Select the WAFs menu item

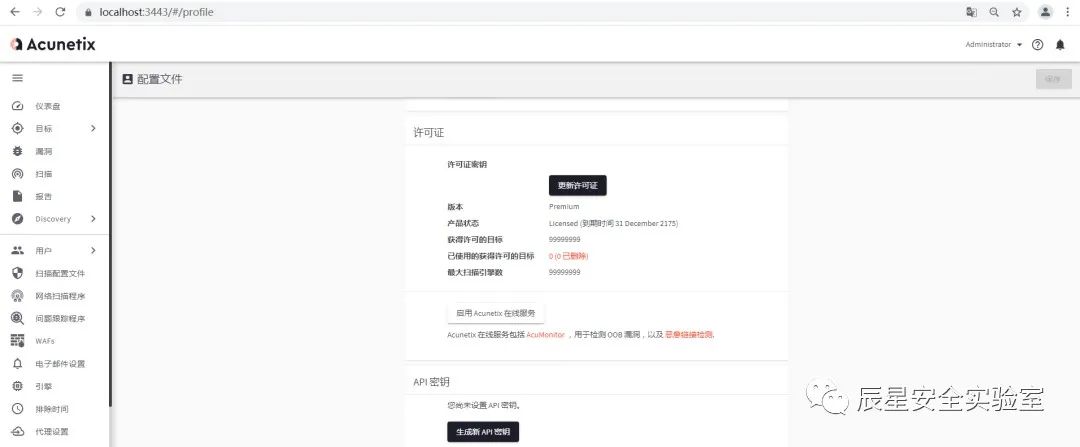pyautogui.click(x=45, y=341)
